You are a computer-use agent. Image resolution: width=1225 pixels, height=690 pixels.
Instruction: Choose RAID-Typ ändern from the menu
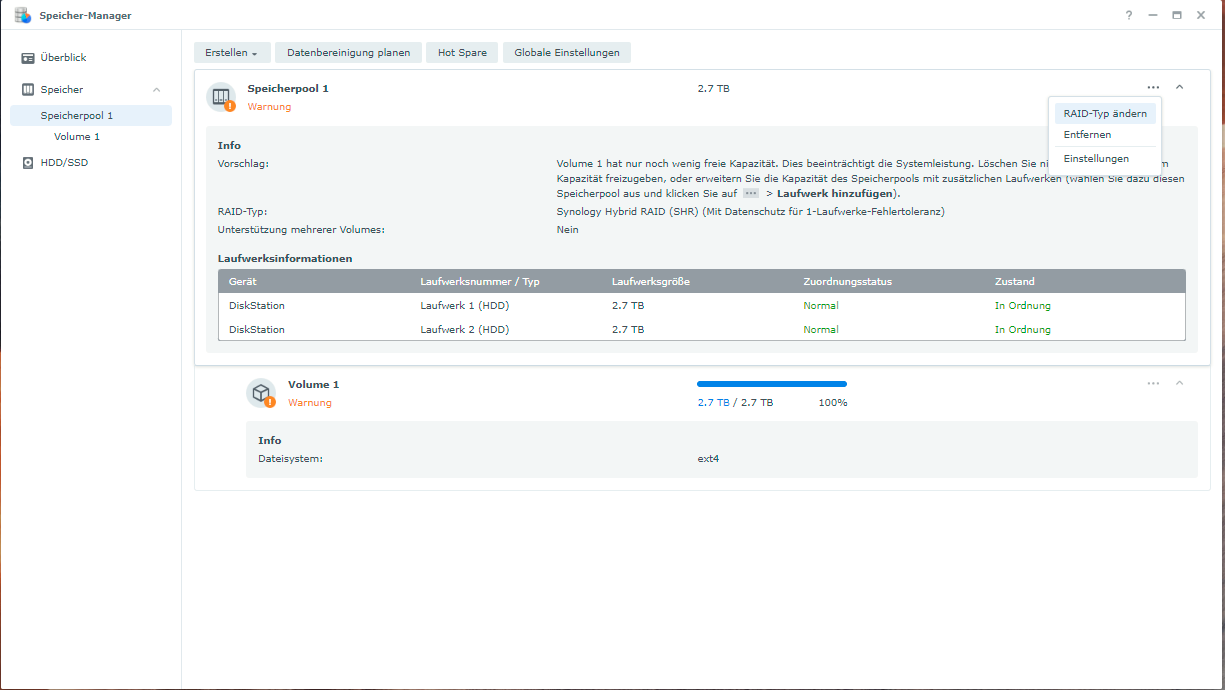click(x=1105, y=114)
